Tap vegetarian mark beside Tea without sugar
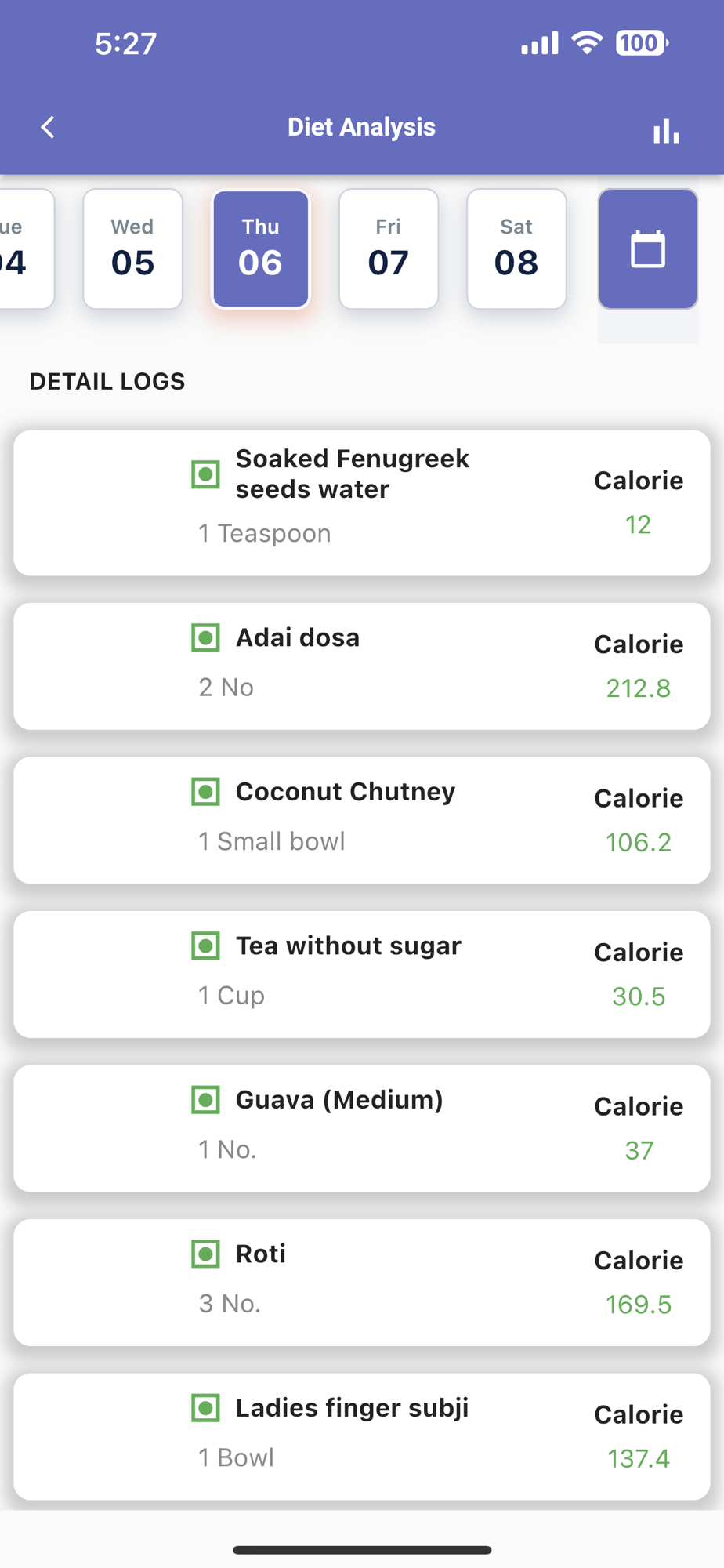The height and width of the screenshot is (1568, 724). [x=206, y=946]
